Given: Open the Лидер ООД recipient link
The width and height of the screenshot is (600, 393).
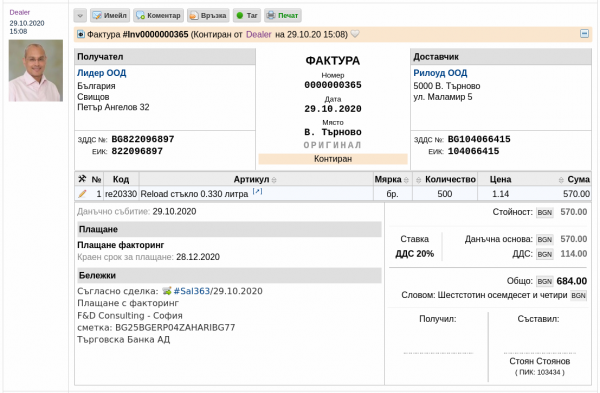Looking at the screenshot, I should pos(101,73).
